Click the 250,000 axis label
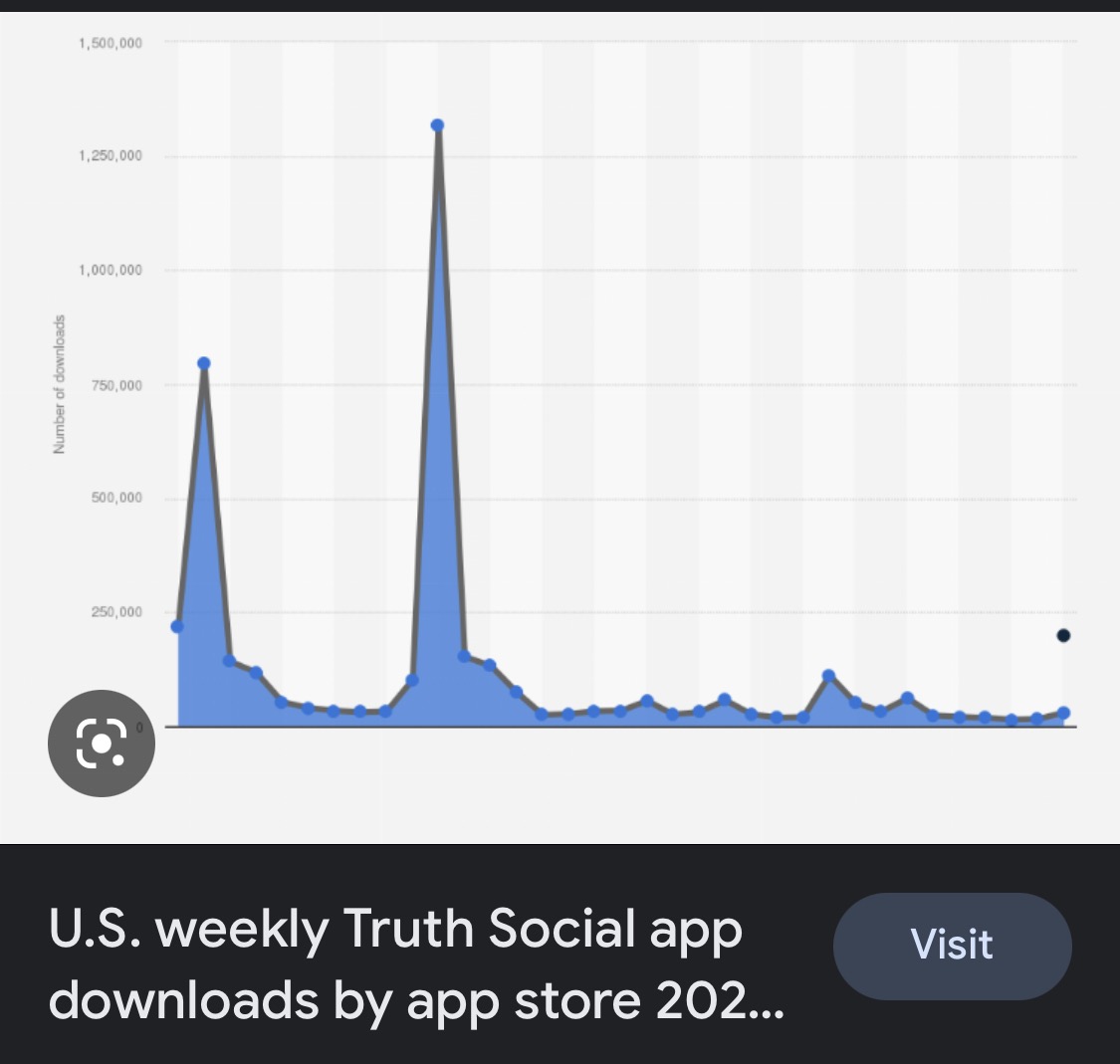 [x=117, y=612]
